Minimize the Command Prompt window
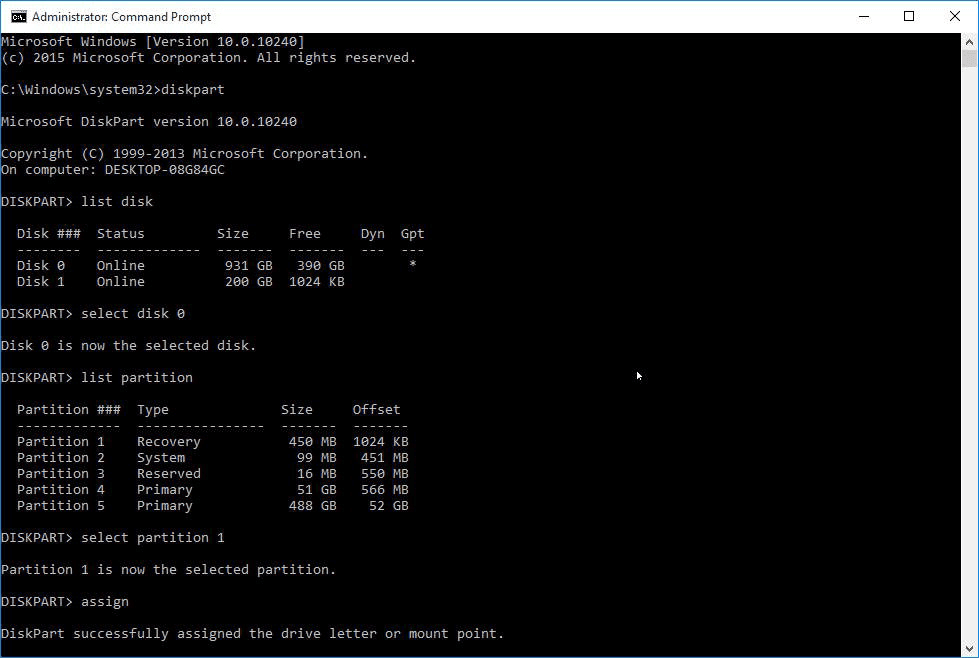Image resolution: width=979 pixels, height=658 pixels. tap(862, 16)
